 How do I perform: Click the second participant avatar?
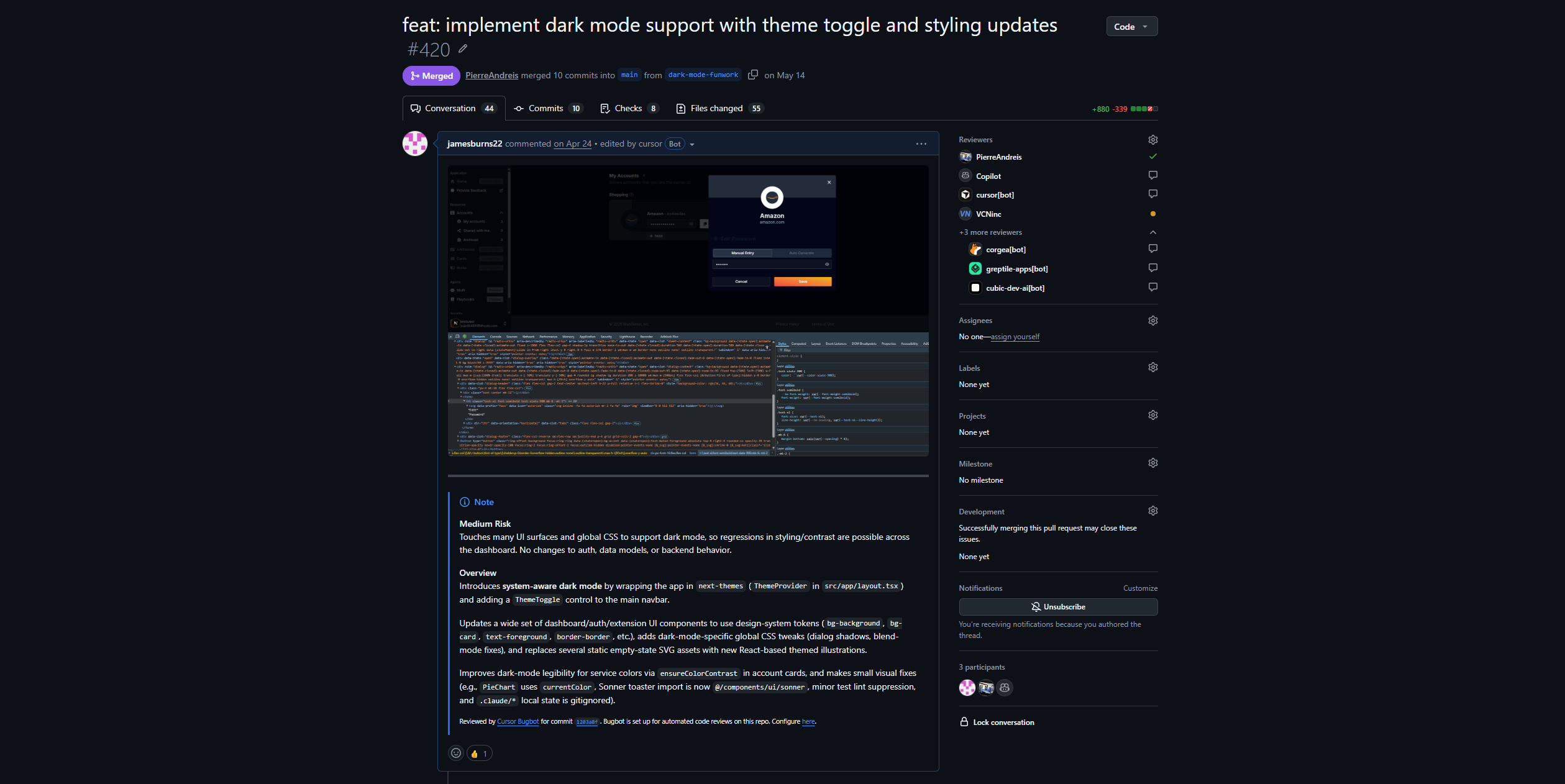coord(986,688)
